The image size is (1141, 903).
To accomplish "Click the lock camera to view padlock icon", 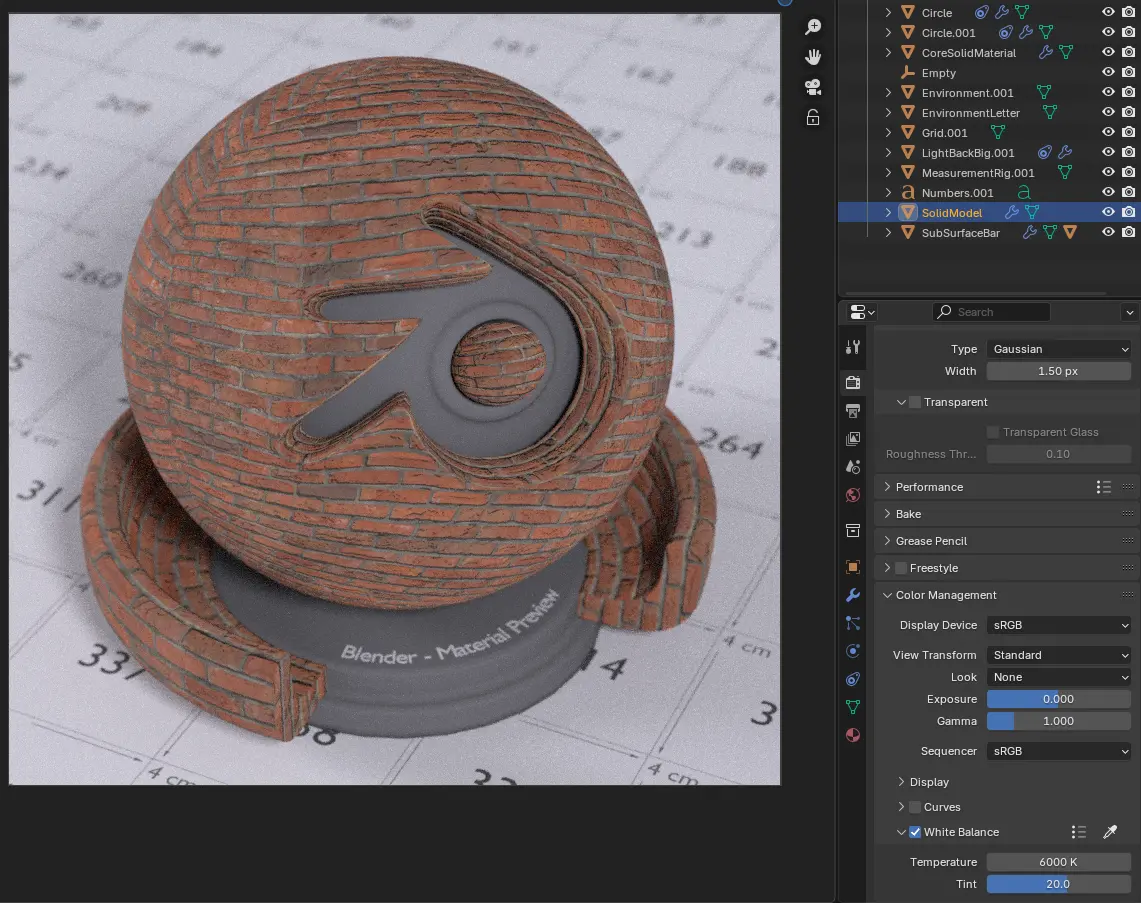I will click(813, 117).
